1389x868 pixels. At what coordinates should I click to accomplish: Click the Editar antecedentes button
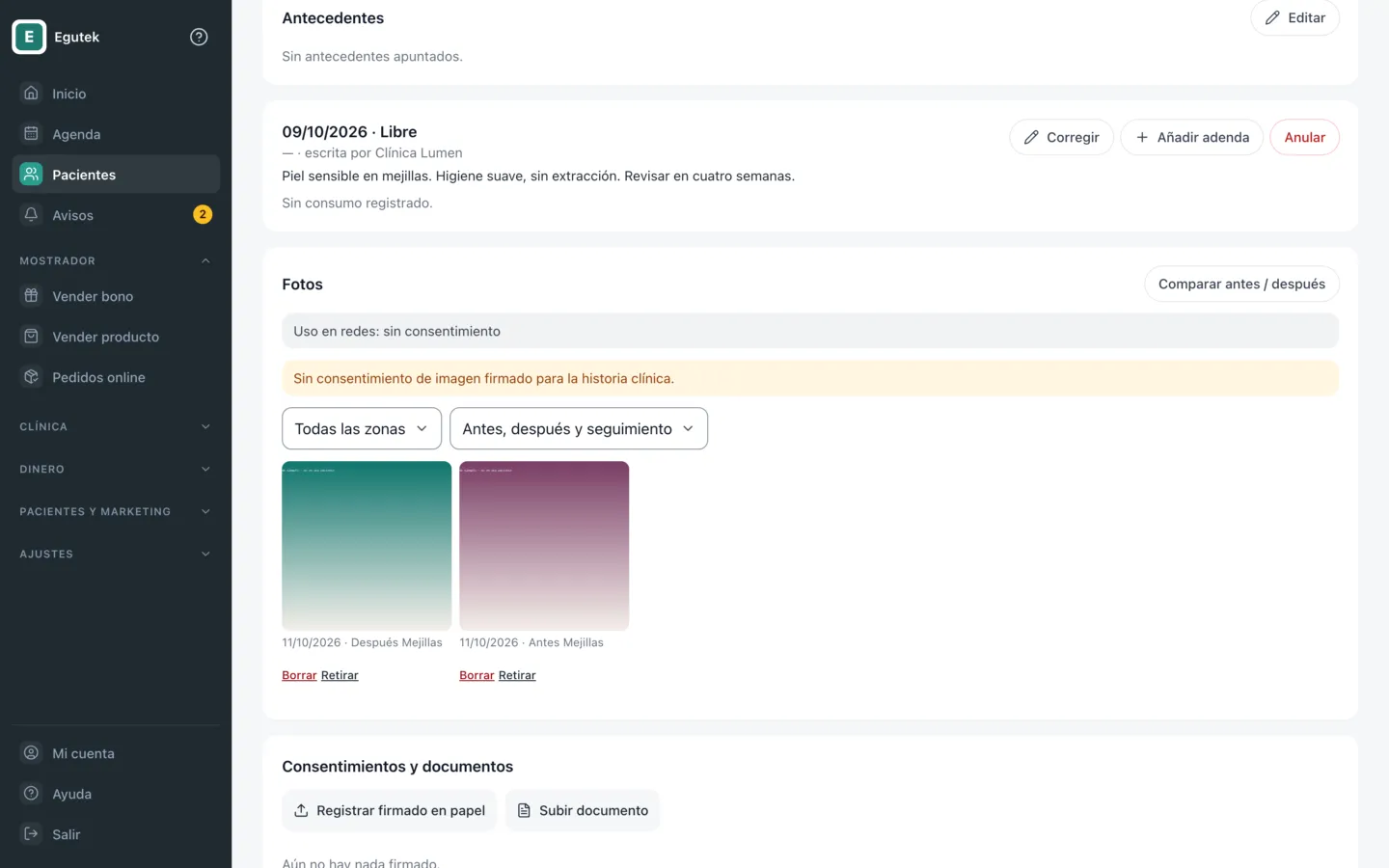point(1294,17)
